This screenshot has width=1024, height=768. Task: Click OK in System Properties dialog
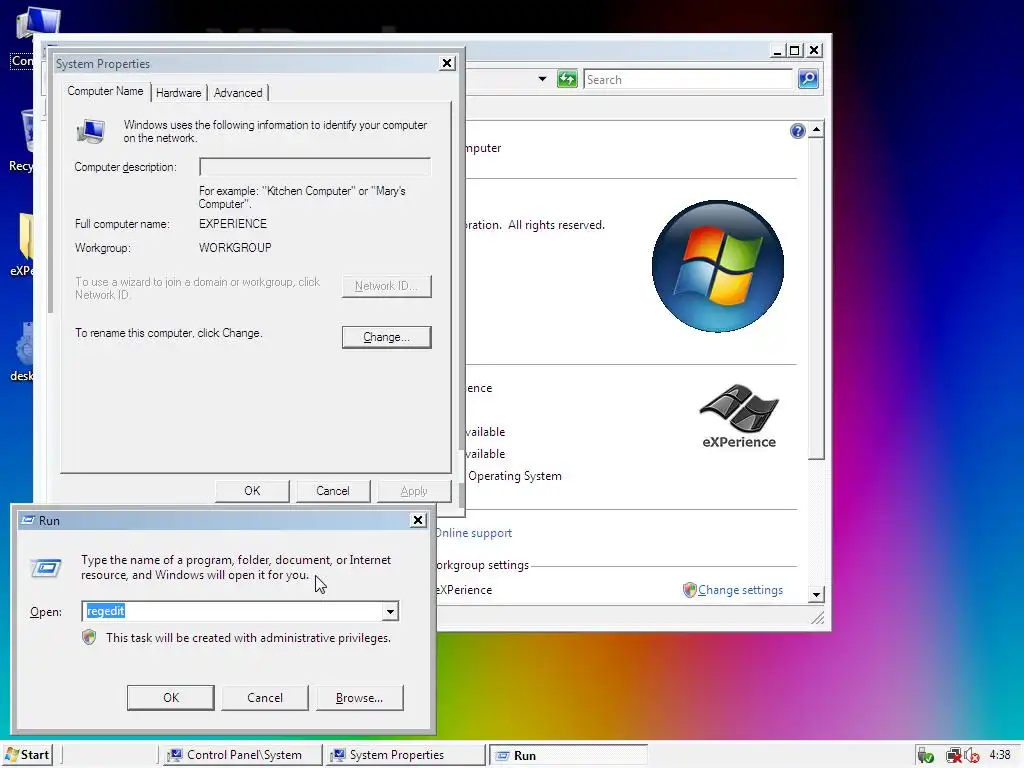coord(252,490)
